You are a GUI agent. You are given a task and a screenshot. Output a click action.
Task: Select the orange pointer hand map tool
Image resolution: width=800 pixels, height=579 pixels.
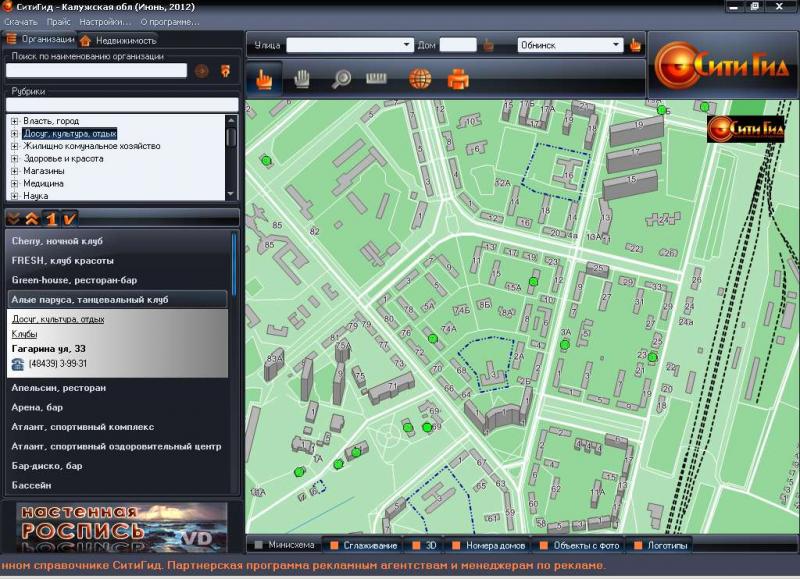(264, 80)
